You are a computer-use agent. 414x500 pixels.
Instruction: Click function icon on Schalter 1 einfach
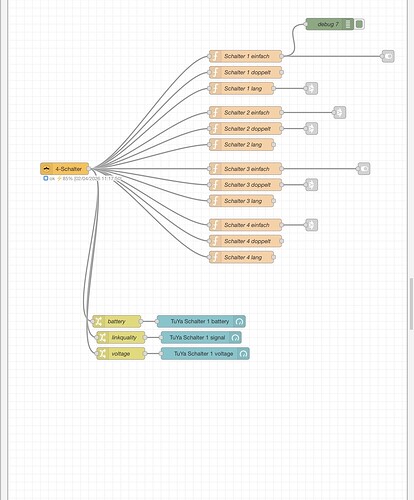216,56
